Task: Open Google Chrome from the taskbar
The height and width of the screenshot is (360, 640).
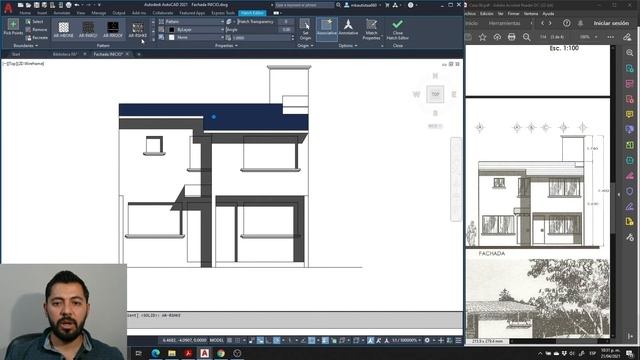Action: 221,353
